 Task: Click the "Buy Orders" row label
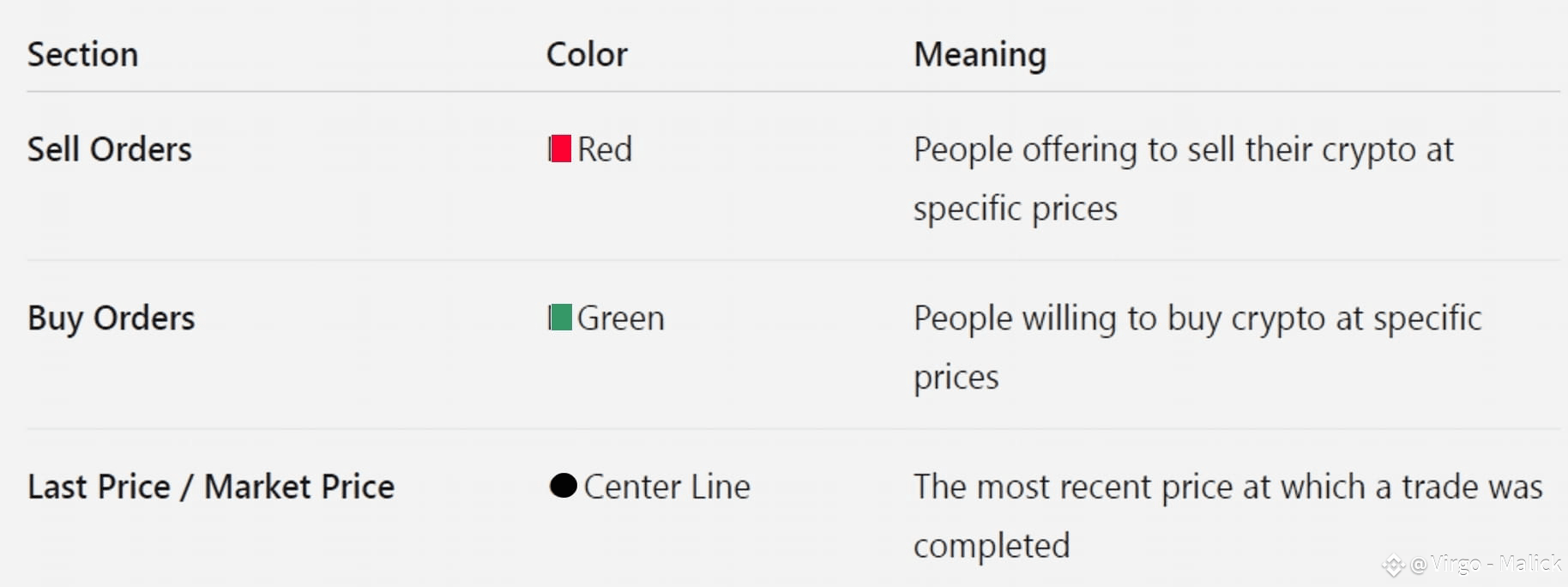(x=112, y=318)
